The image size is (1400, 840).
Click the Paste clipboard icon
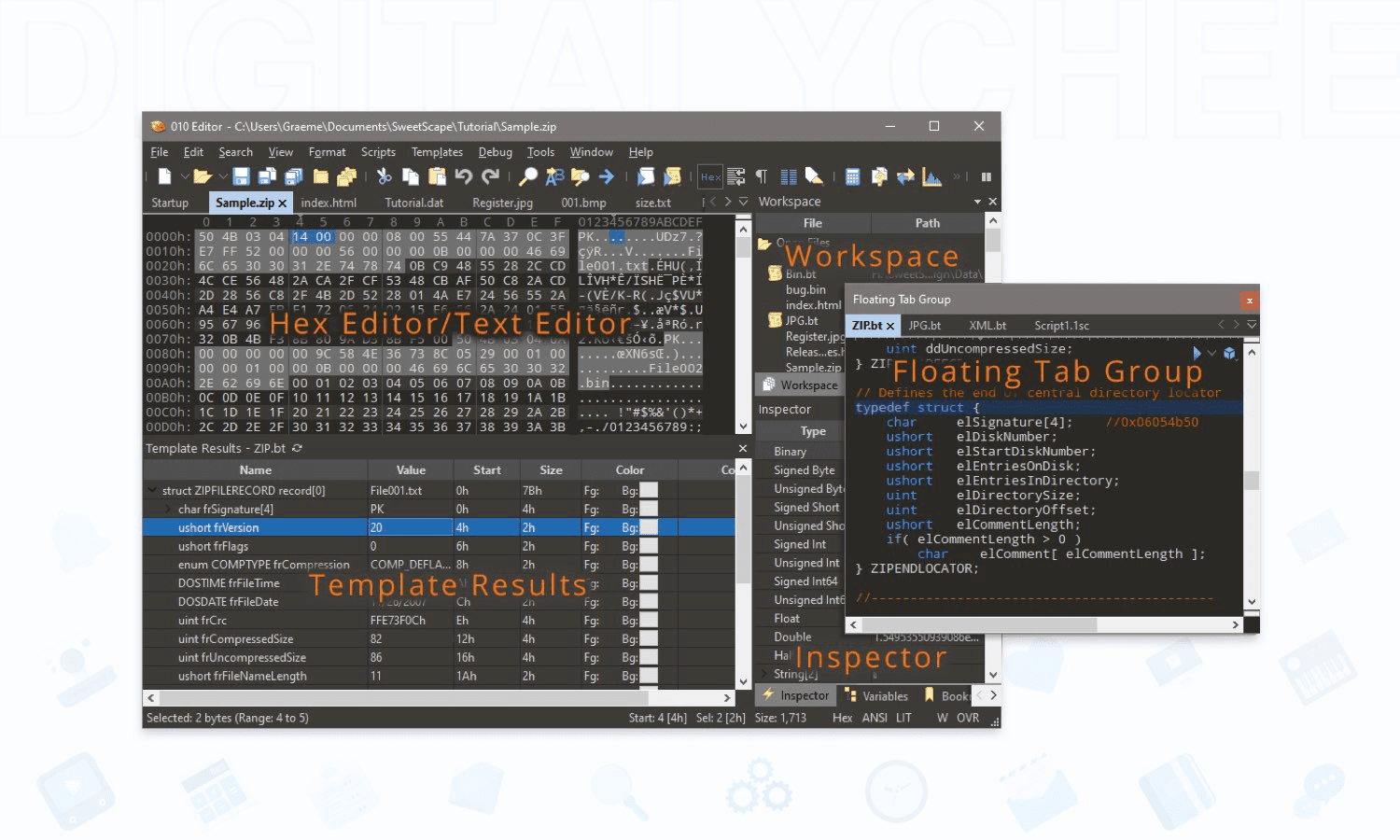[437, 176]
